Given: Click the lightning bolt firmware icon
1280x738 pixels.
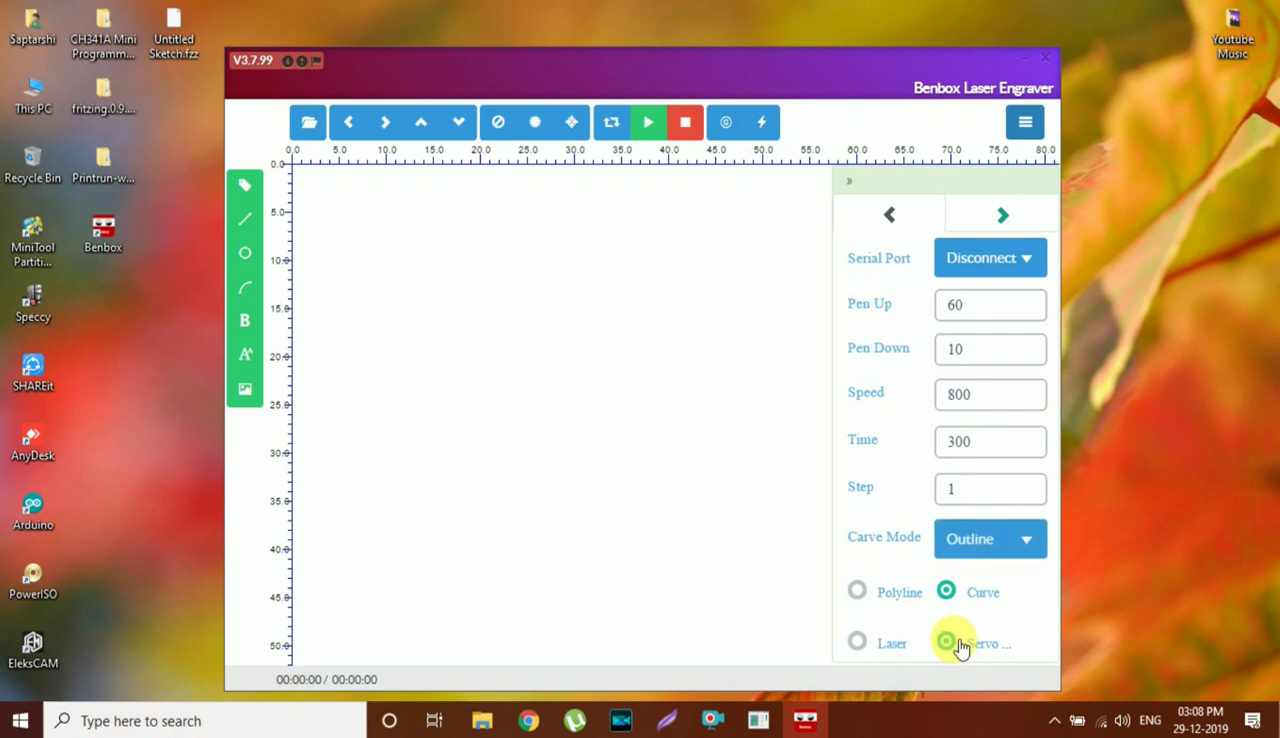Looking at the screenshot, I should [762, 122].
